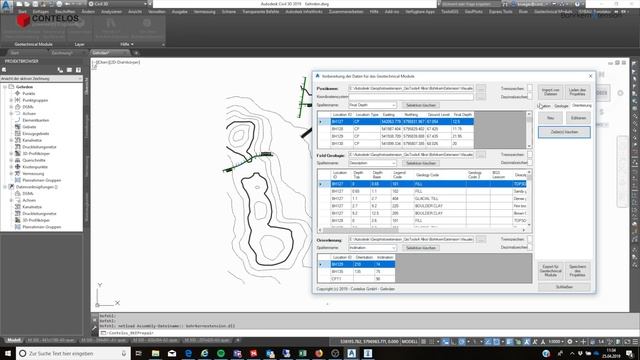Toggle Trennzeichen checkbox for Orientierung
The image size is (640, 360).
coord(529,239)
